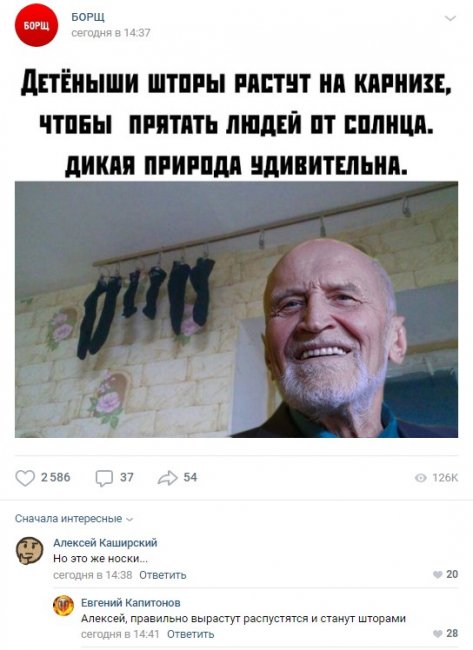473x650 pixels.
Task: Like Алексей Каширский's comment heart with 20
Action: click(x=437, y=575)
